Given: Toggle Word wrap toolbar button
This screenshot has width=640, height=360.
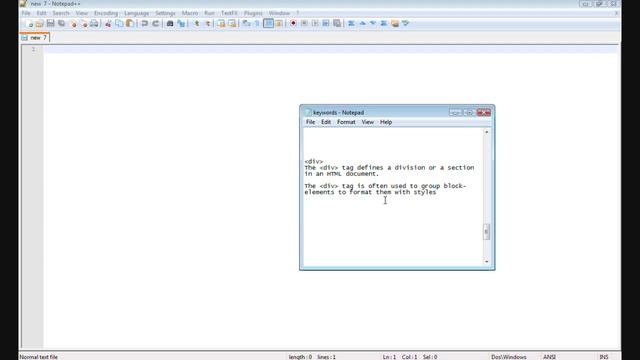Looking at the screenshot, I should tap(246, 24).
